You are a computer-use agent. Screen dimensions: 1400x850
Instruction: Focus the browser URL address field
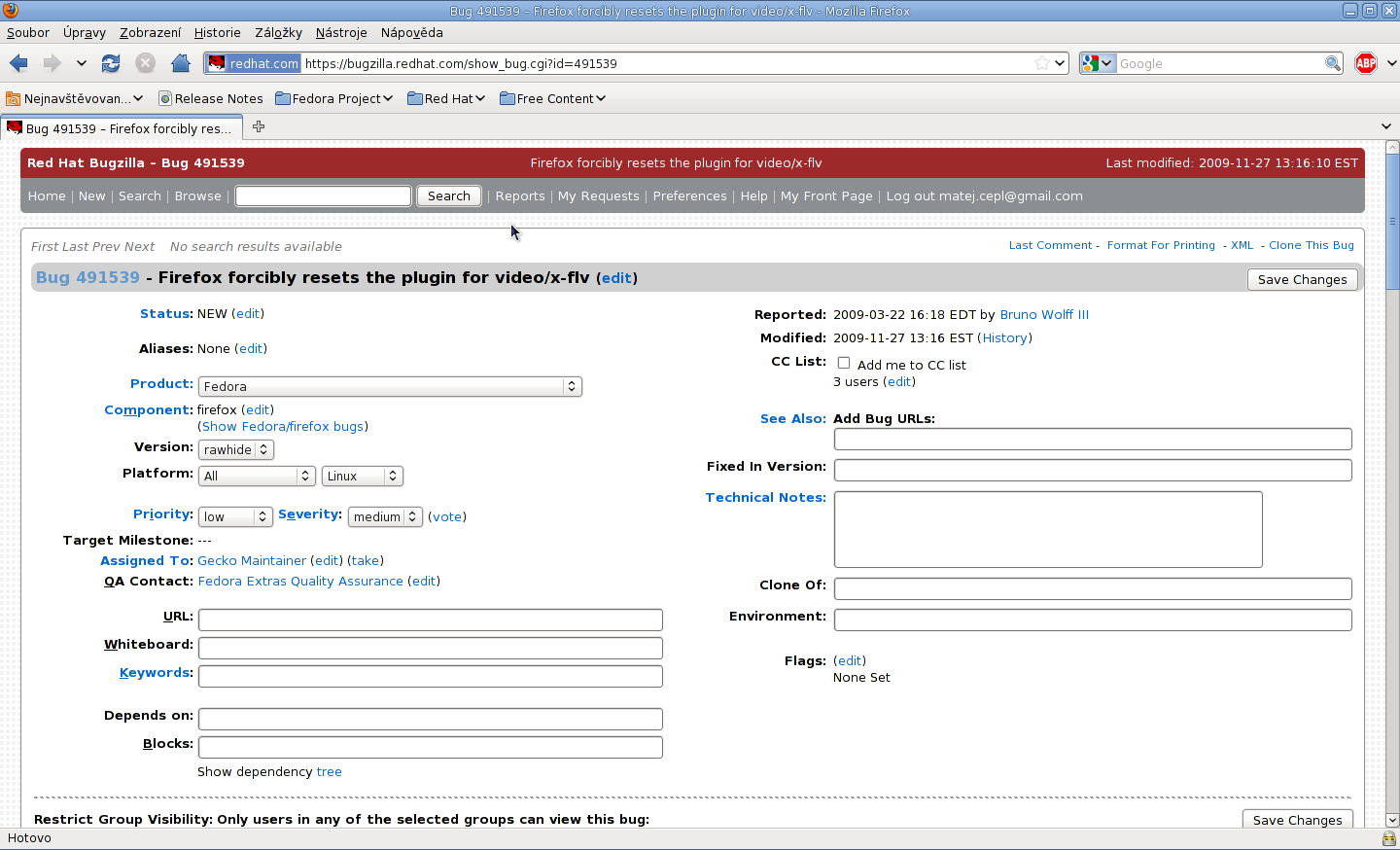[x=666, y=63]
